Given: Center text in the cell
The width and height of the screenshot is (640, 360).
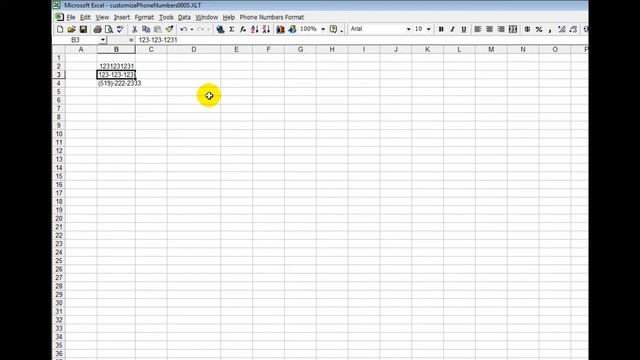Looking at the screenshot, I should tap(489, 29).
